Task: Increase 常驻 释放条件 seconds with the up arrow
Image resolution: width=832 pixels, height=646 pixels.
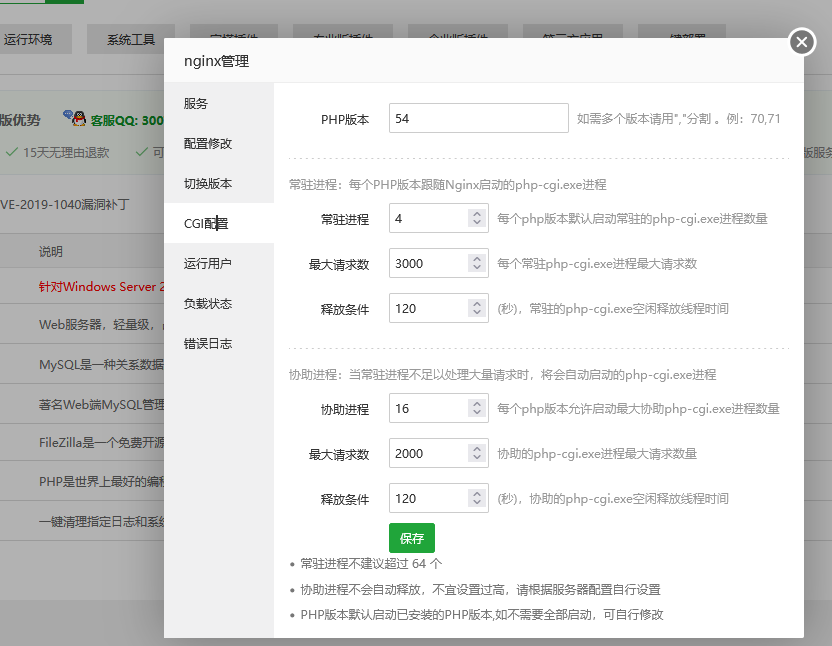Action: pos(476,304)
